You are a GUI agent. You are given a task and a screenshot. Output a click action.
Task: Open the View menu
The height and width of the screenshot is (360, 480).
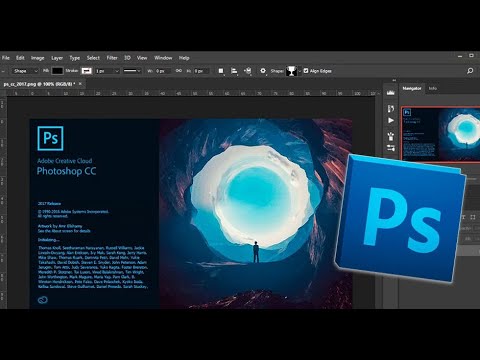point(142,58)
